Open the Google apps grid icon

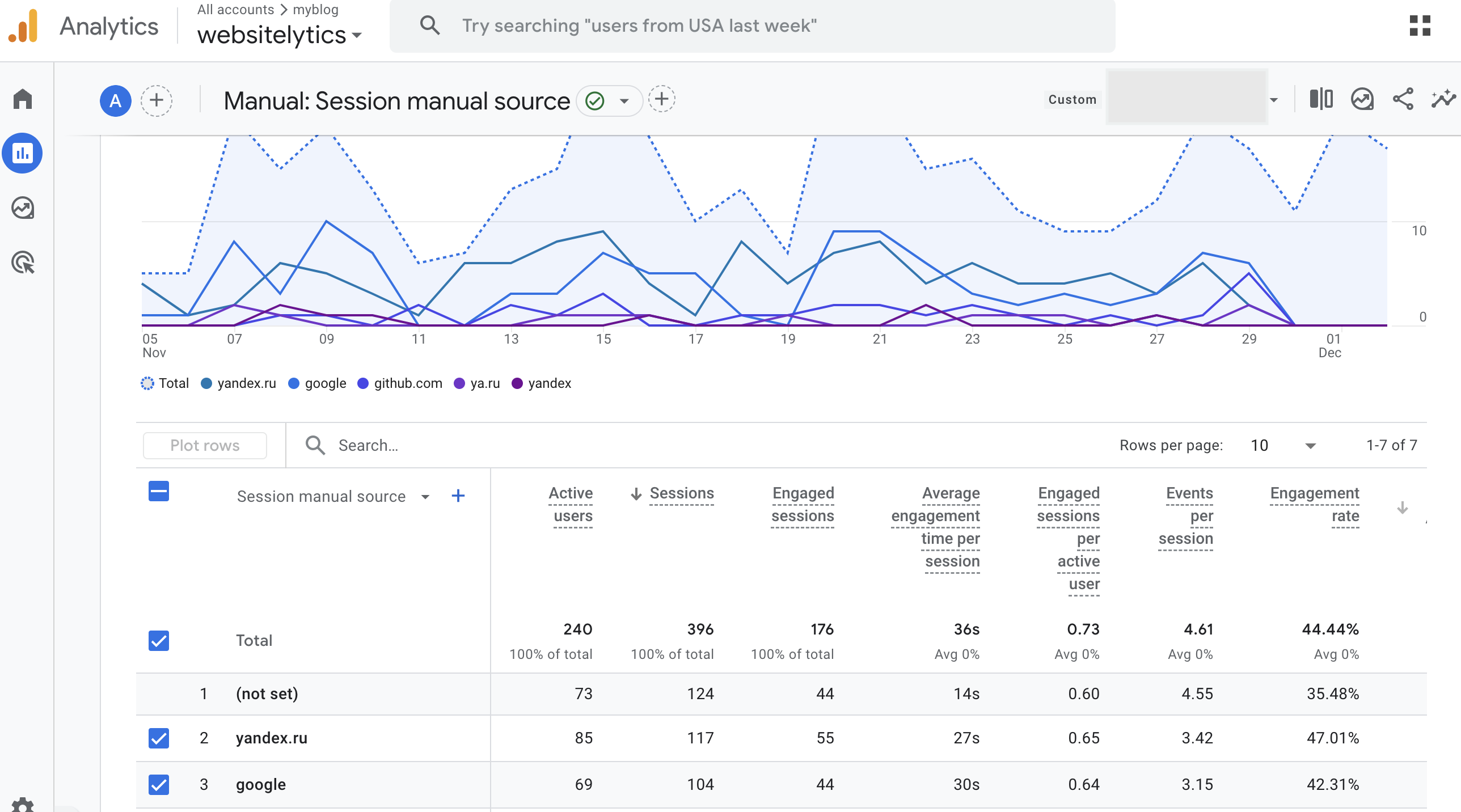(x=1420, y=26)
